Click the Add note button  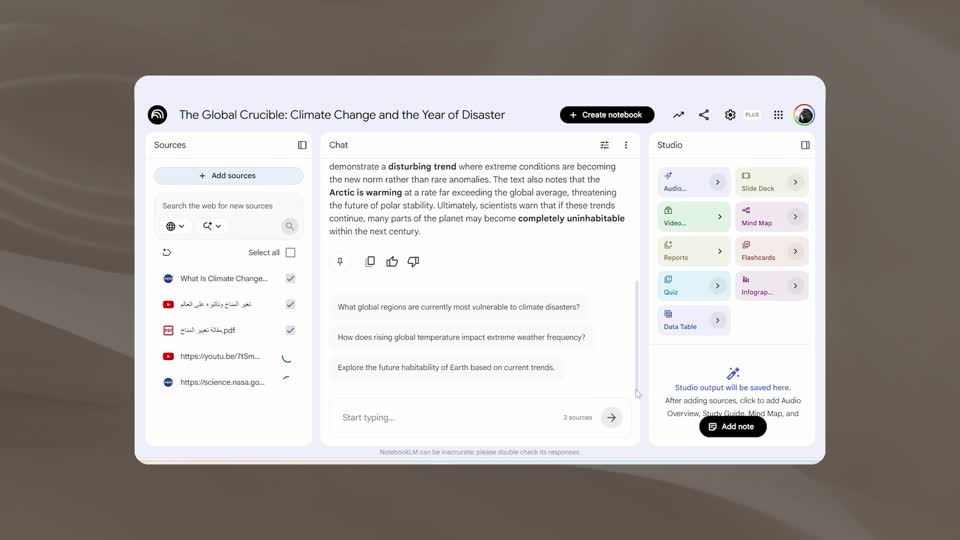click(732, 427)
